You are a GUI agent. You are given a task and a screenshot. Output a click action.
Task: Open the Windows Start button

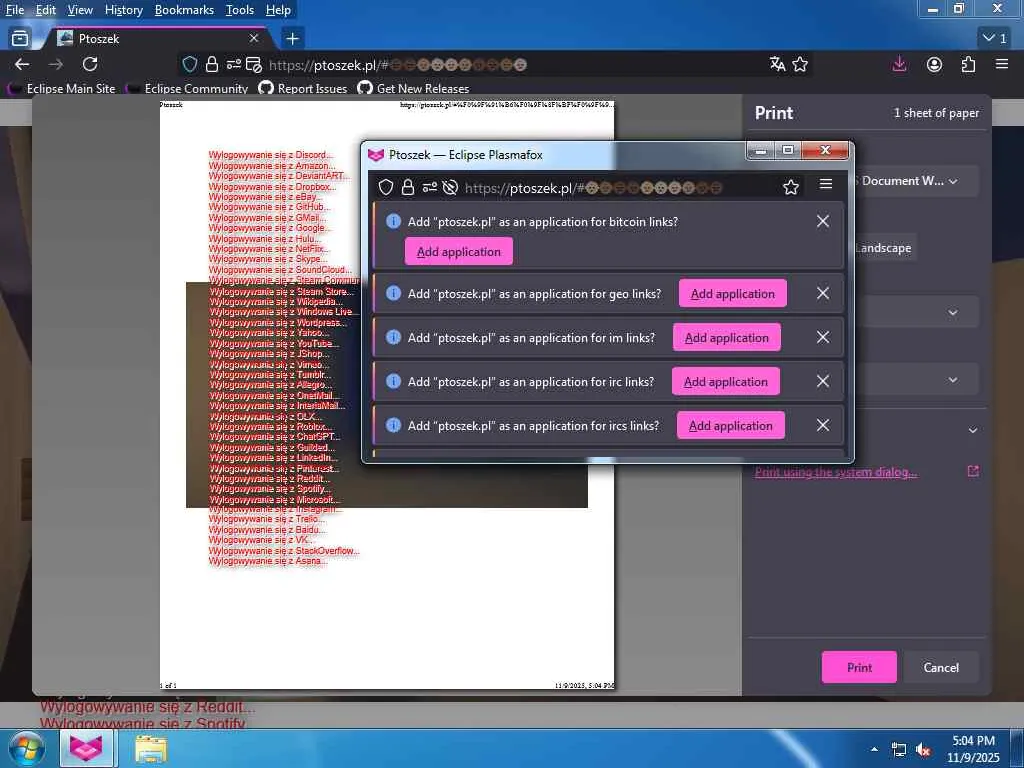(25, 748)
